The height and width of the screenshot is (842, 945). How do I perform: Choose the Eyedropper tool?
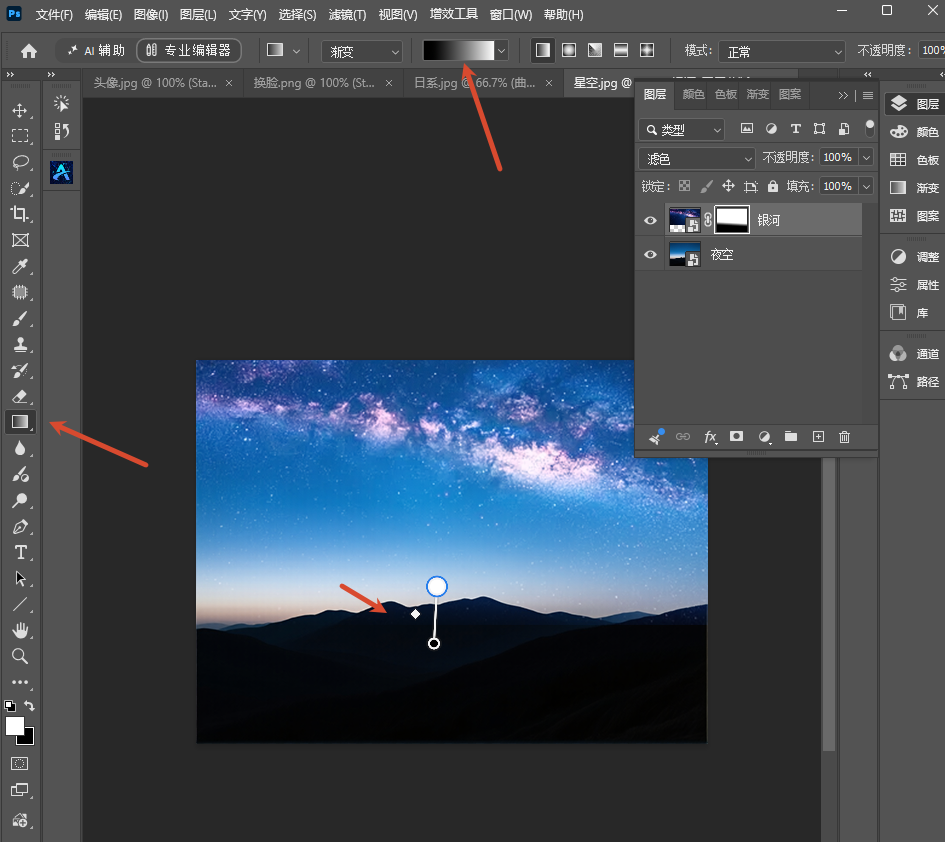click(x=20, y=266)
